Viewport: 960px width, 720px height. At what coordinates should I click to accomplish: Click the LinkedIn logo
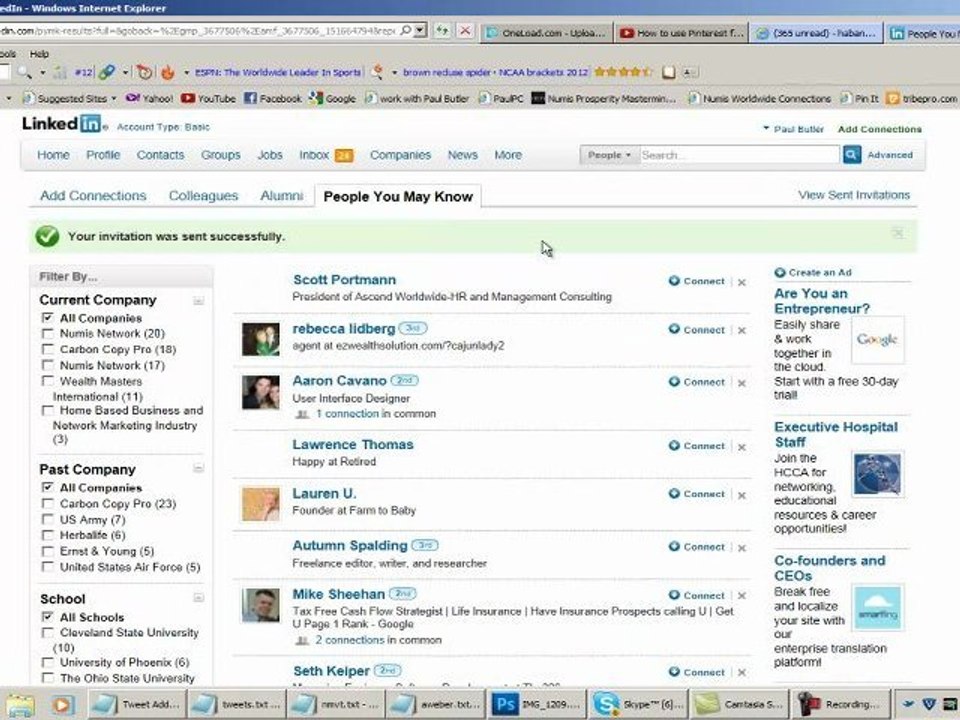[x=61, y=124]
